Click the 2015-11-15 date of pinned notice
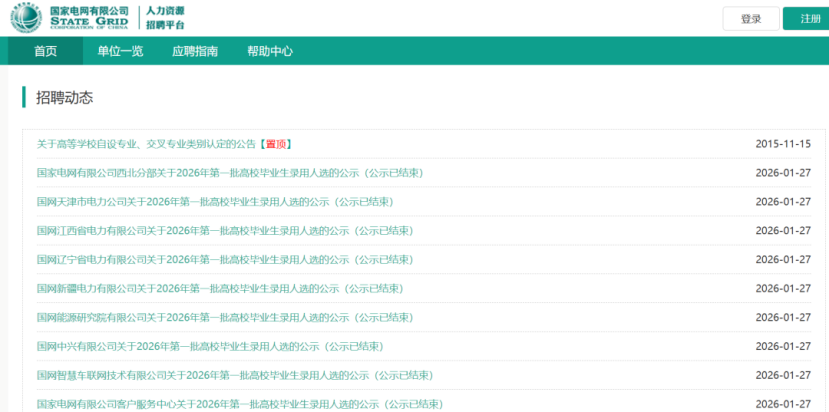Screen dimensions: 829x412 (x=783, y=144)
